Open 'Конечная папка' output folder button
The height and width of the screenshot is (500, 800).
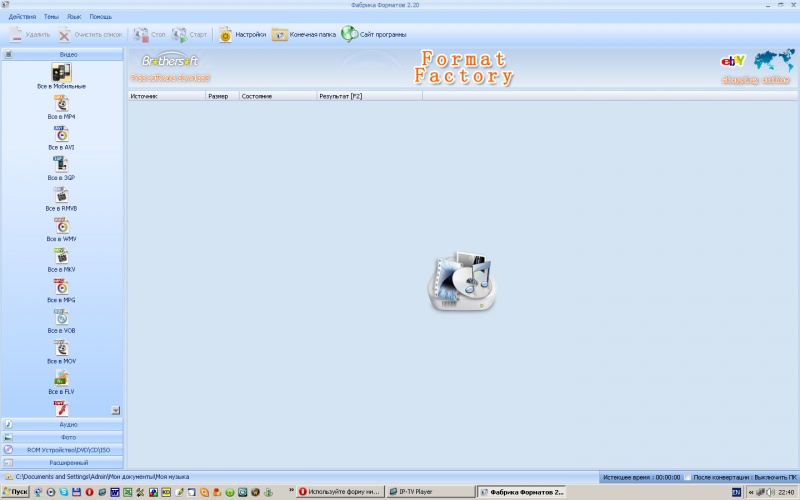pyautogui.click(x=304, y=35)
